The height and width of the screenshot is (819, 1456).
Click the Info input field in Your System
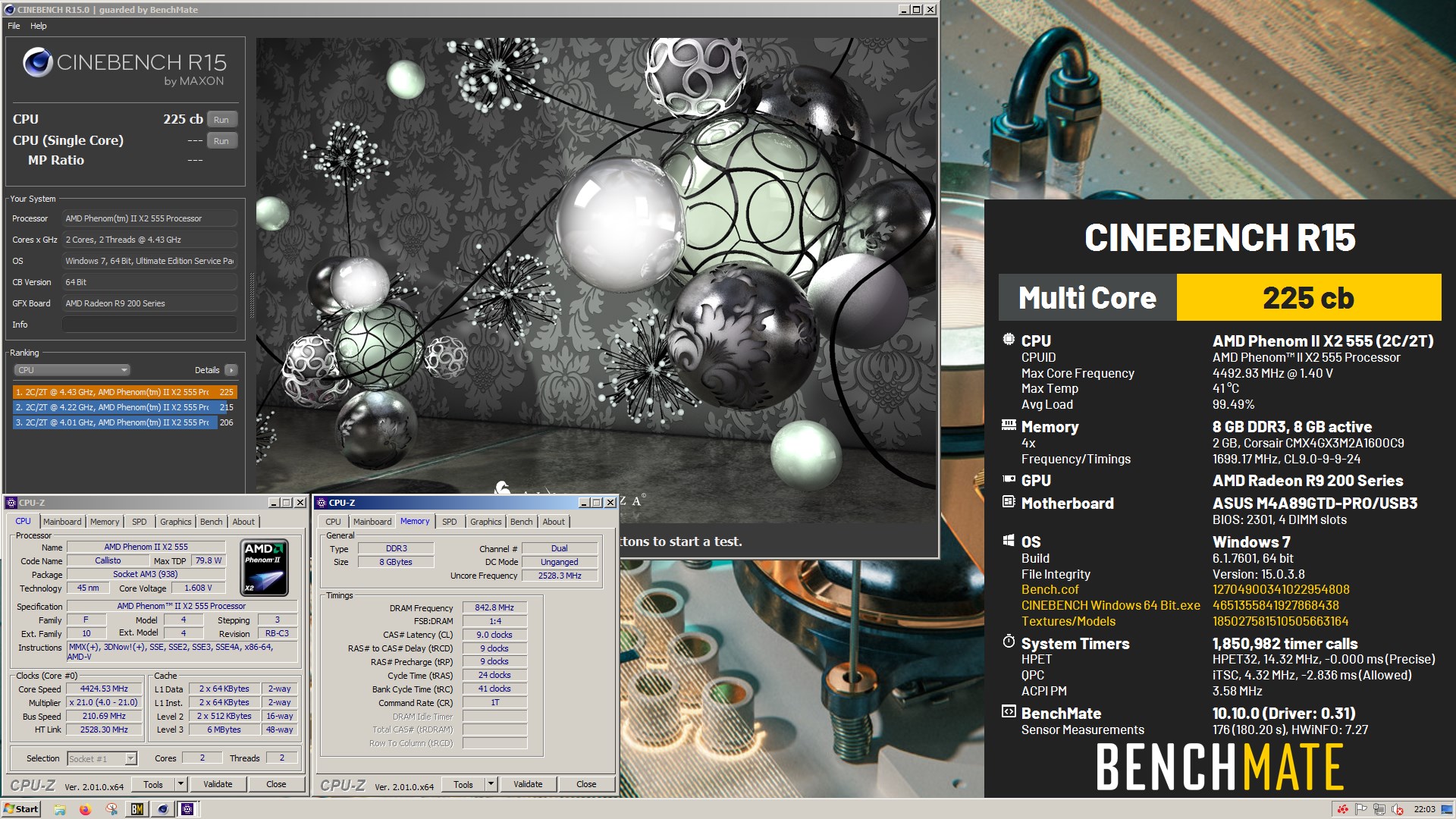149,325
